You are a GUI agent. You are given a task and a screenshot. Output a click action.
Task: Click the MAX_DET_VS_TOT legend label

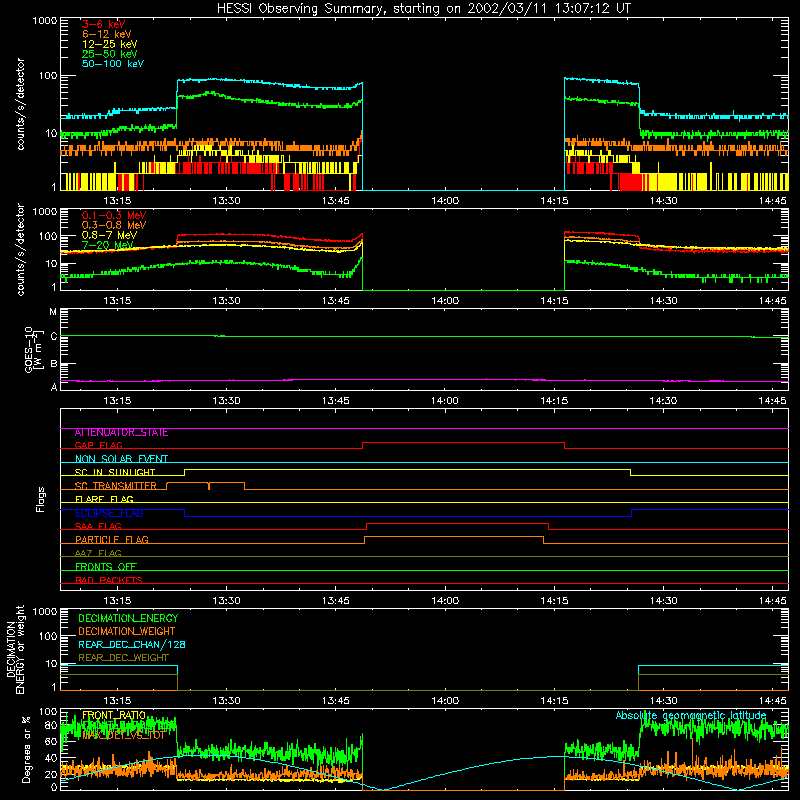coord(123,736)
